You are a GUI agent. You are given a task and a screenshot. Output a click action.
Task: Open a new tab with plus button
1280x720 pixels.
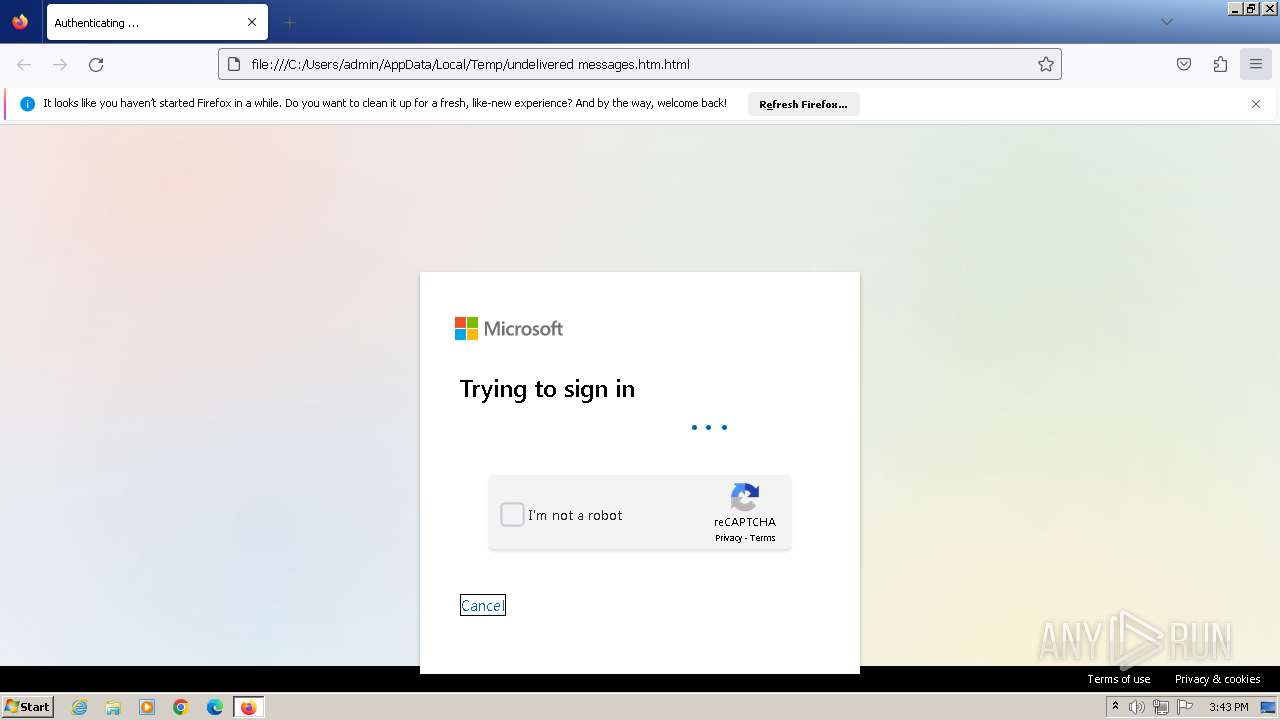290,22
